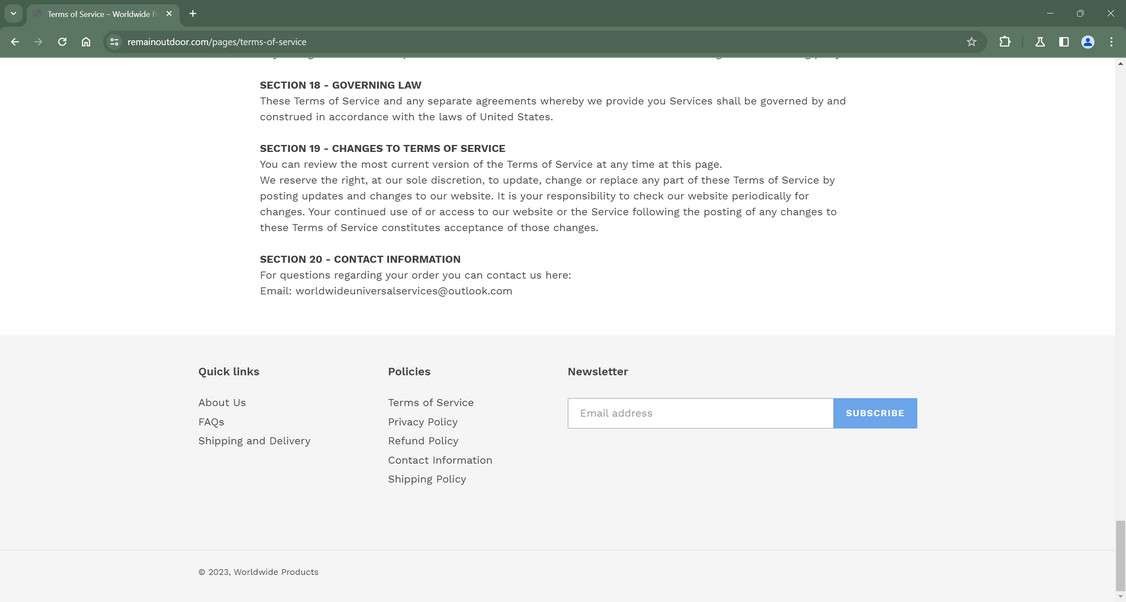Open a new browser tab with plus button
Viewport: 1126px width, 602px height.
(x=192, y=13)
